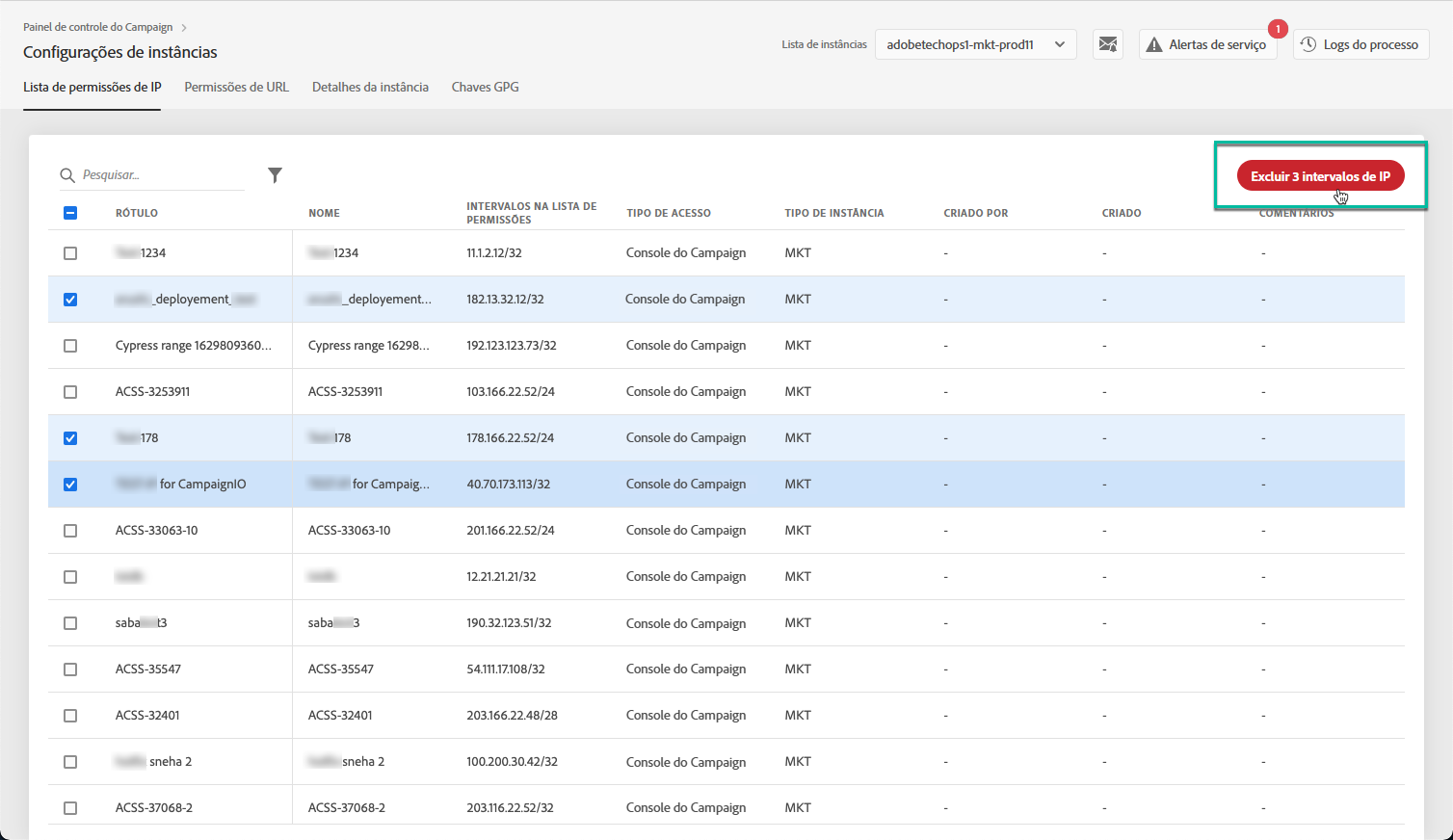Open the Chaves GPG tab
Image resolution: width=1453 pixels, height=840 pixels.
(485, 87)
